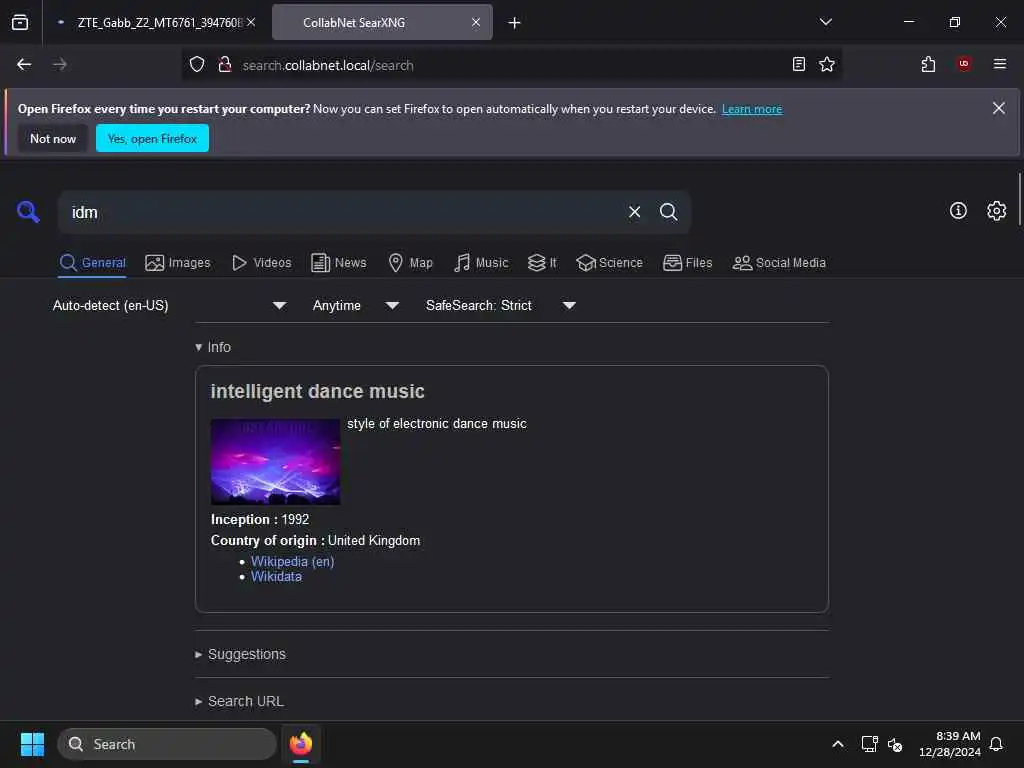
Task: Open the taskbar clock and date
Action: (x=949, y=744)
